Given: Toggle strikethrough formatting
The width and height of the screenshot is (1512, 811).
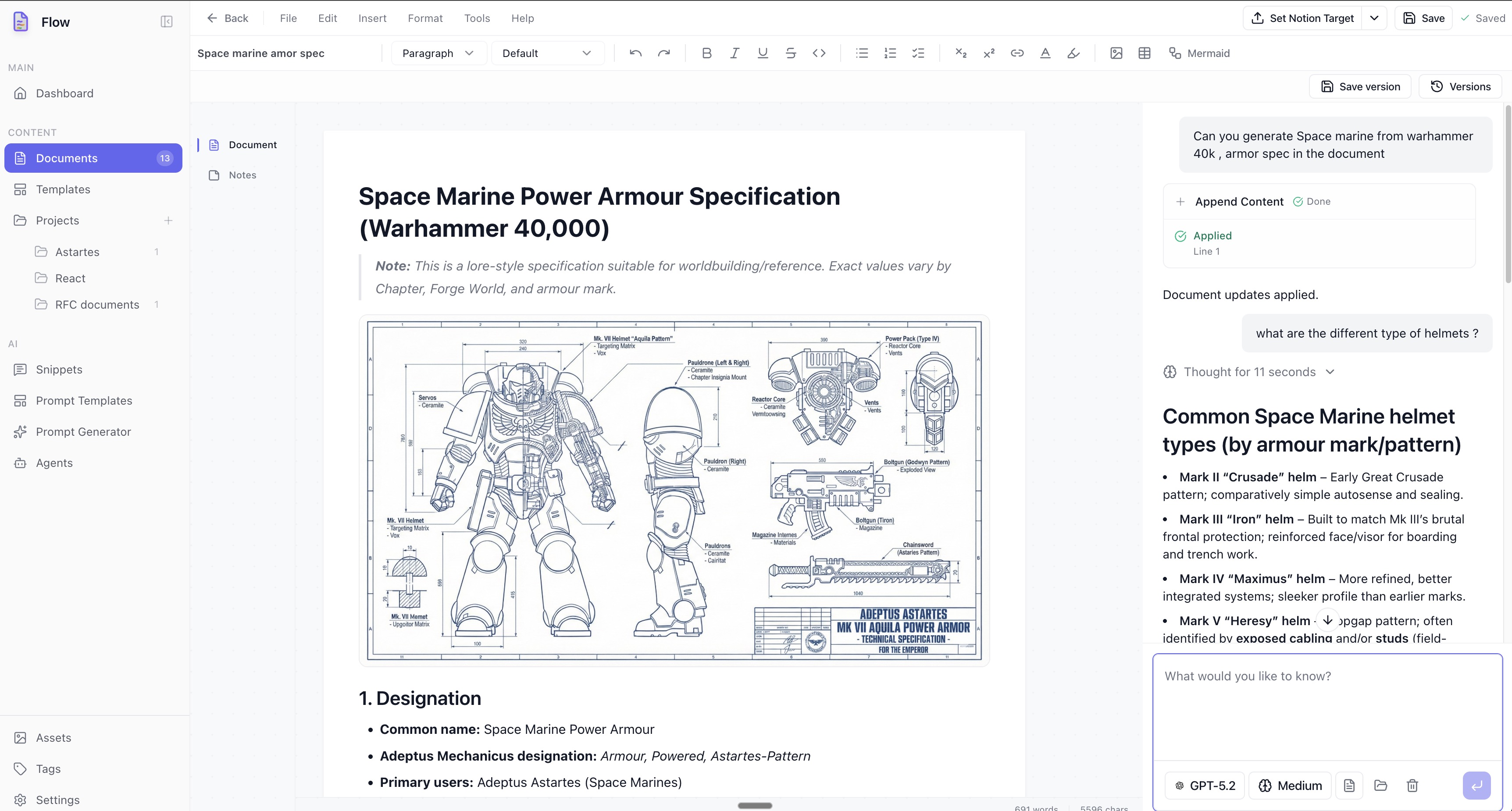Looking at the screenshot, I should [791, 53].
